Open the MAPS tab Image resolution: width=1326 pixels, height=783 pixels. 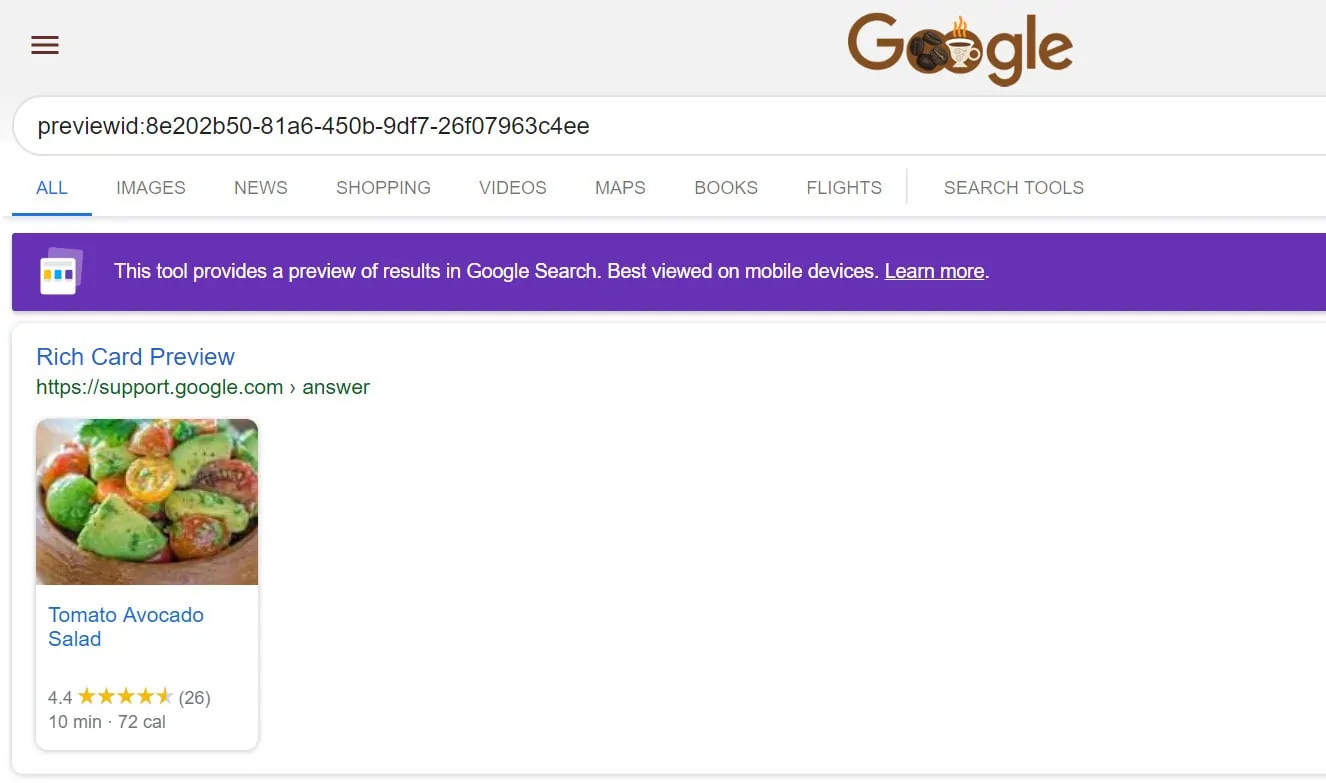[620, 187]
